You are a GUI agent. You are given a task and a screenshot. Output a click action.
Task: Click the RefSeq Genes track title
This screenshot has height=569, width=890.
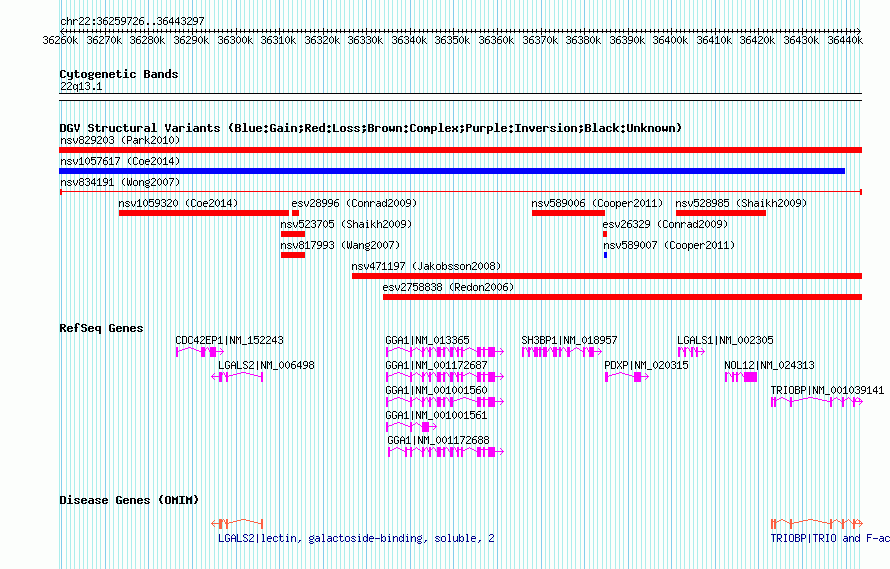tap(101, 328)
